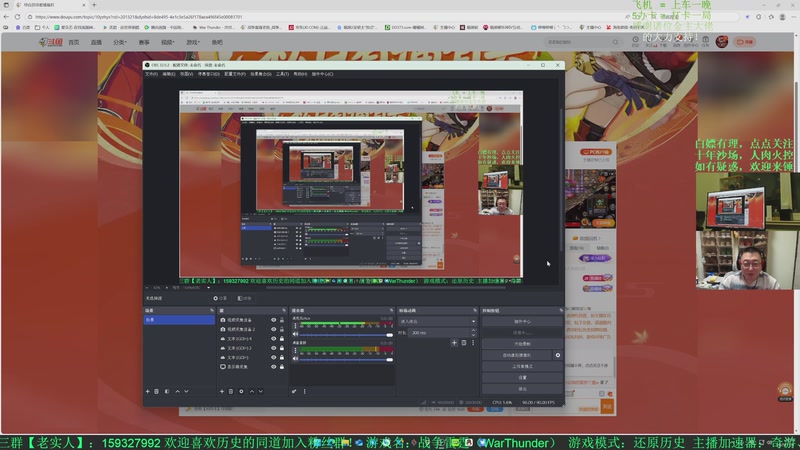
Task: Toggle lock on 文本 (GDI+) source
Action: tap(282, 357)
